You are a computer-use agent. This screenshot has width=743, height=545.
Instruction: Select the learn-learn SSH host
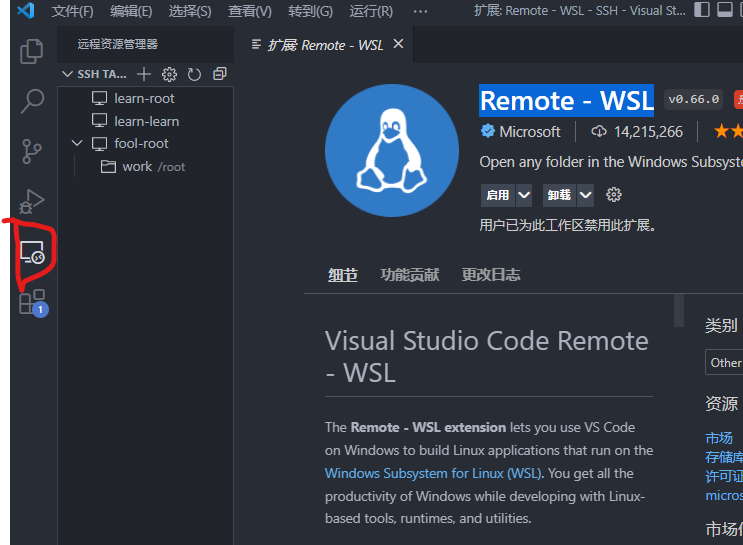pyautogui.click(x=145, y=121)
